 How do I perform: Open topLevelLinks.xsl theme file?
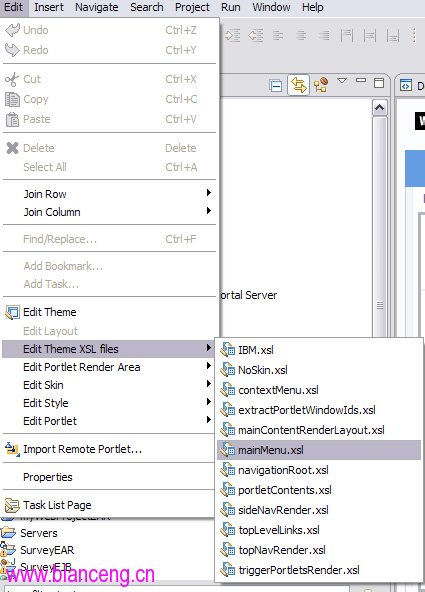[x=319, y=530]
